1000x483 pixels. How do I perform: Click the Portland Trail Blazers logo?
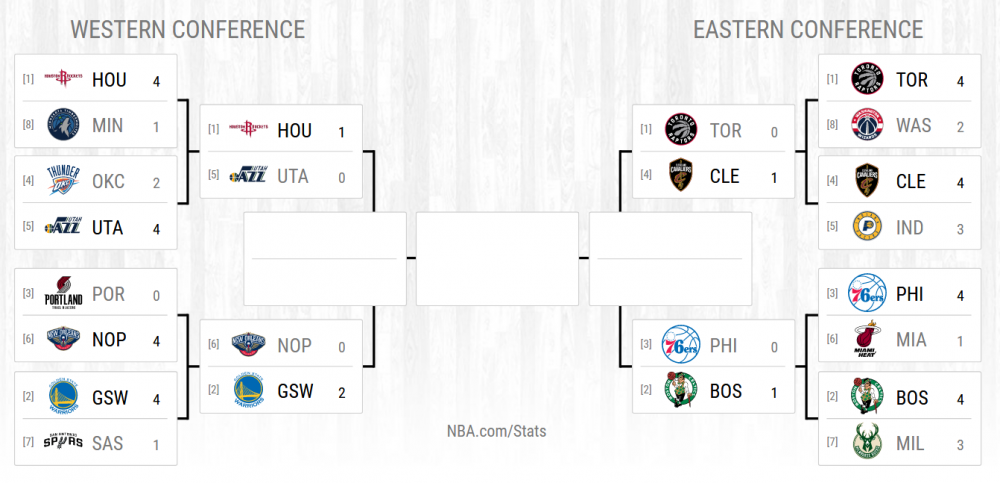tap(62, 295)
